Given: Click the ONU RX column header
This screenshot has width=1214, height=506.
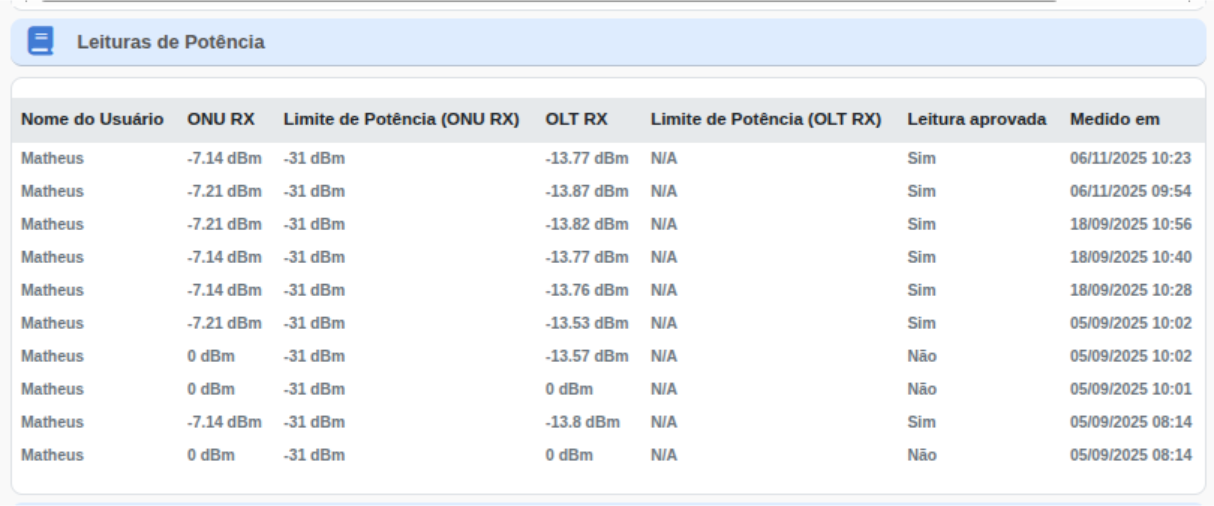Looking at the screenshot, I should (221, 119).
